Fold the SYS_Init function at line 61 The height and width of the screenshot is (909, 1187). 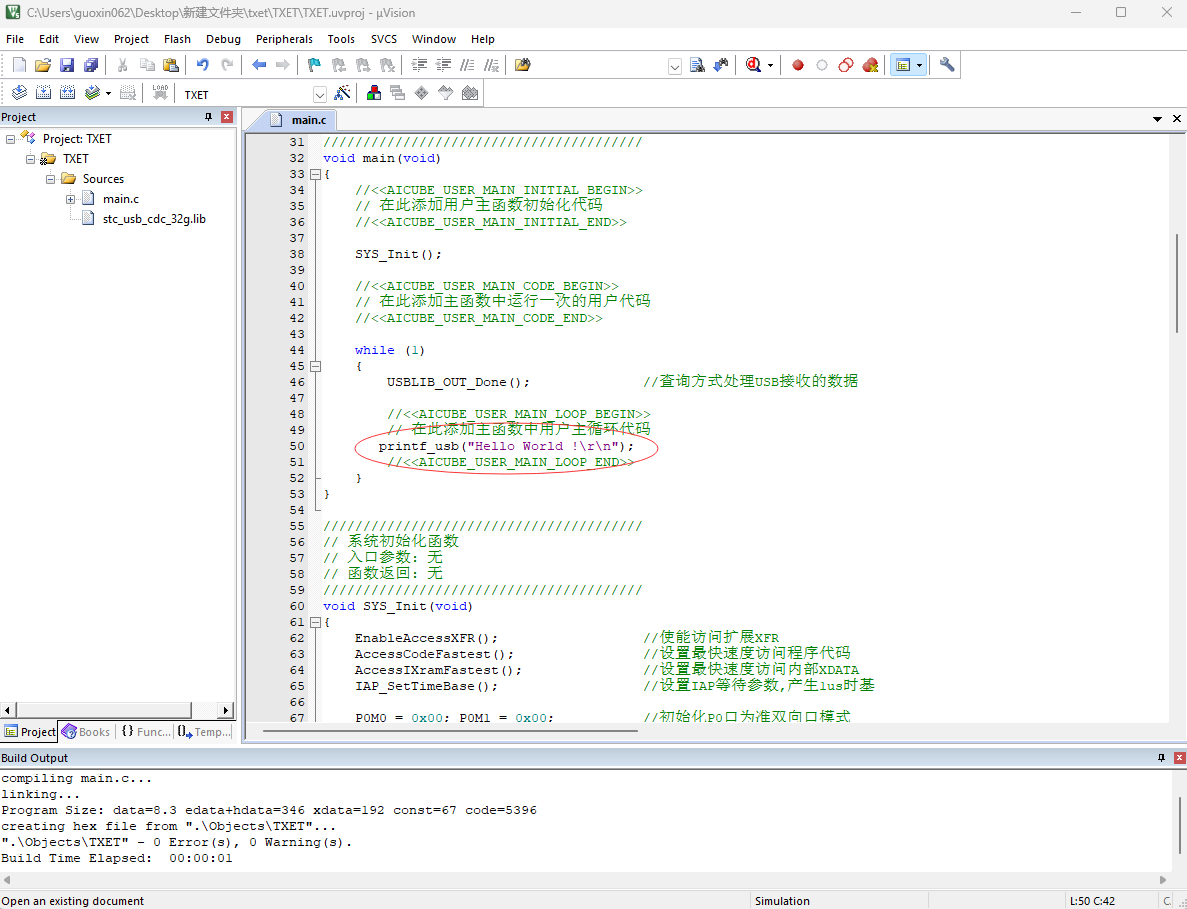tap(316, 622)
